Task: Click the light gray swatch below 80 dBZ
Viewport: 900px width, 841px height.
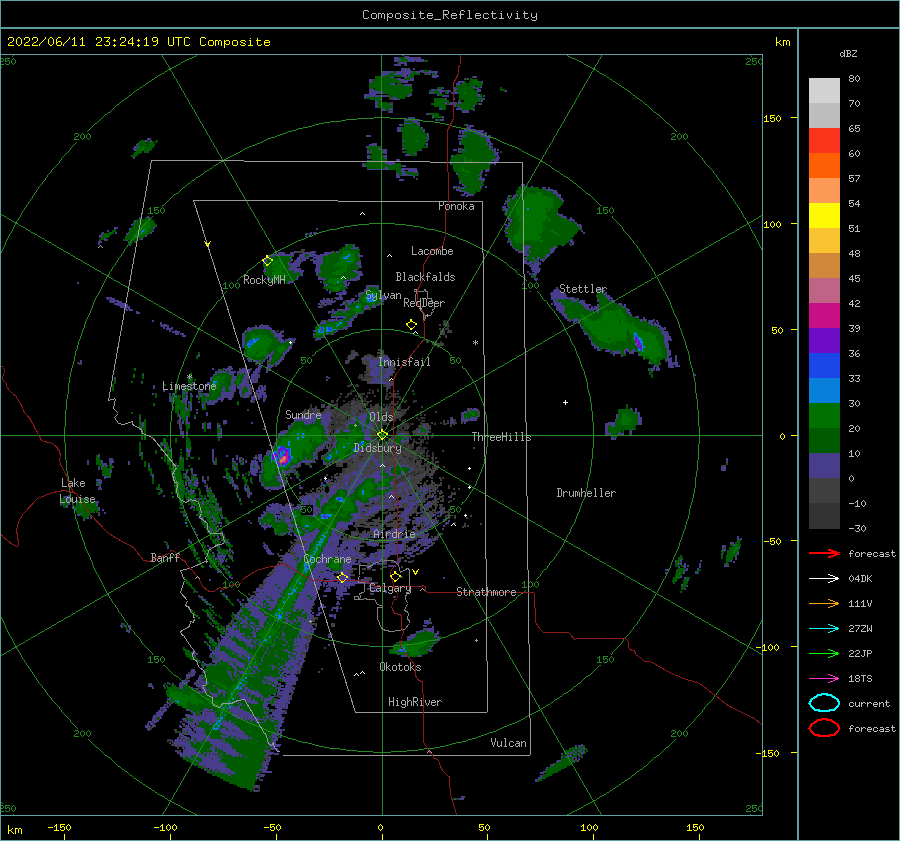Action: pos(824,91)
